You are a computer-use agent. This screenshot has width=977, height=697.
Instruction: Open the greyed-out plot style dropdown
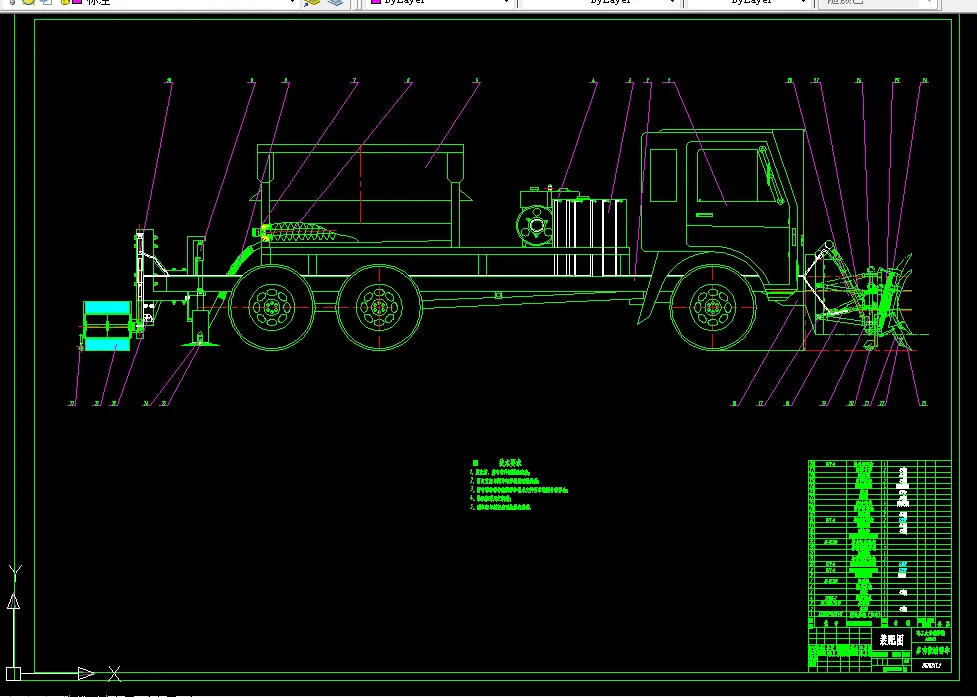[x=879, y=2]
